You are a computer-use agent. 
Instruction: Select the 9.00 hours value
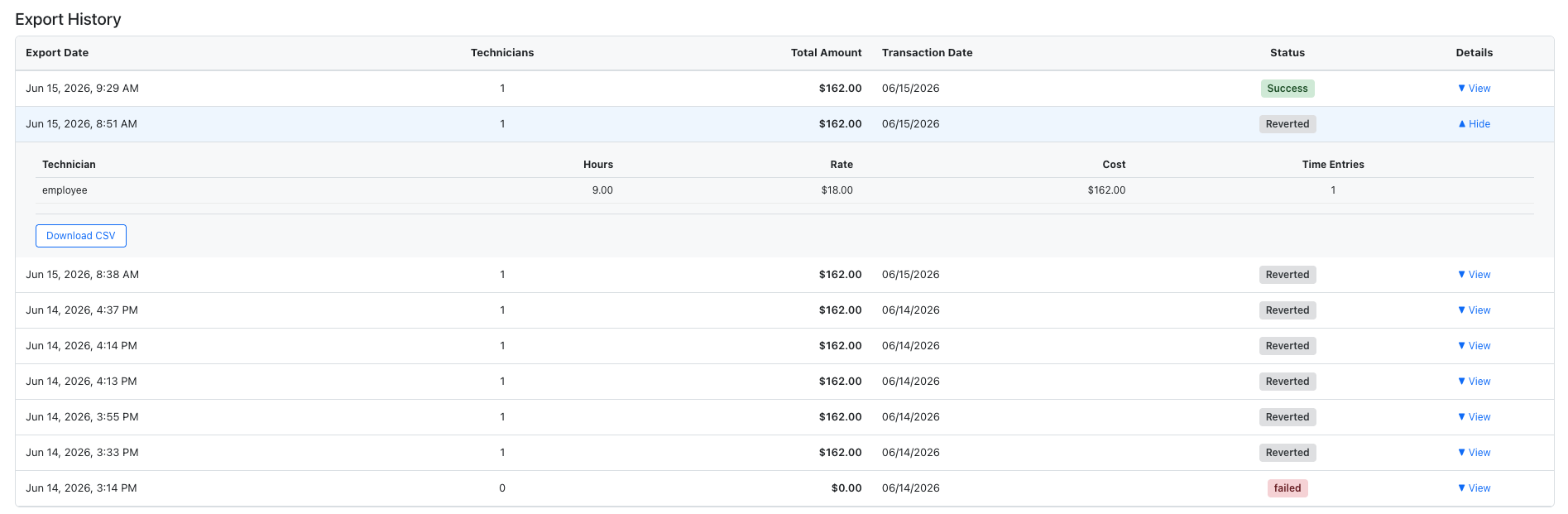tap(602, 190)
